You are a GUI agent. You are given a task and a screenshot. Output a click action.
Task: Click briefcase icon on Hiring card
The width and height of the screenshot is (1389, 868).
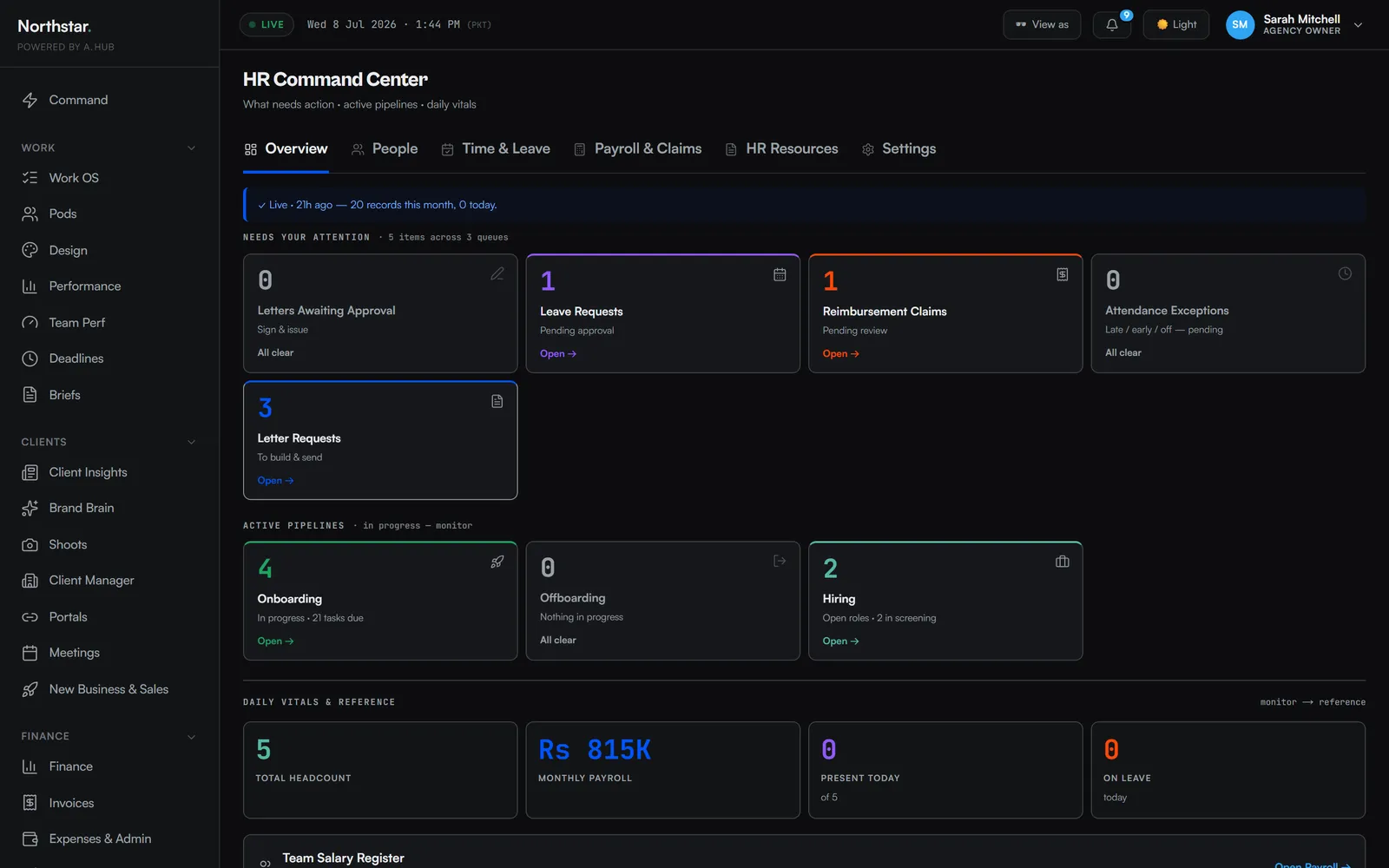click(x=1062, y=562)
